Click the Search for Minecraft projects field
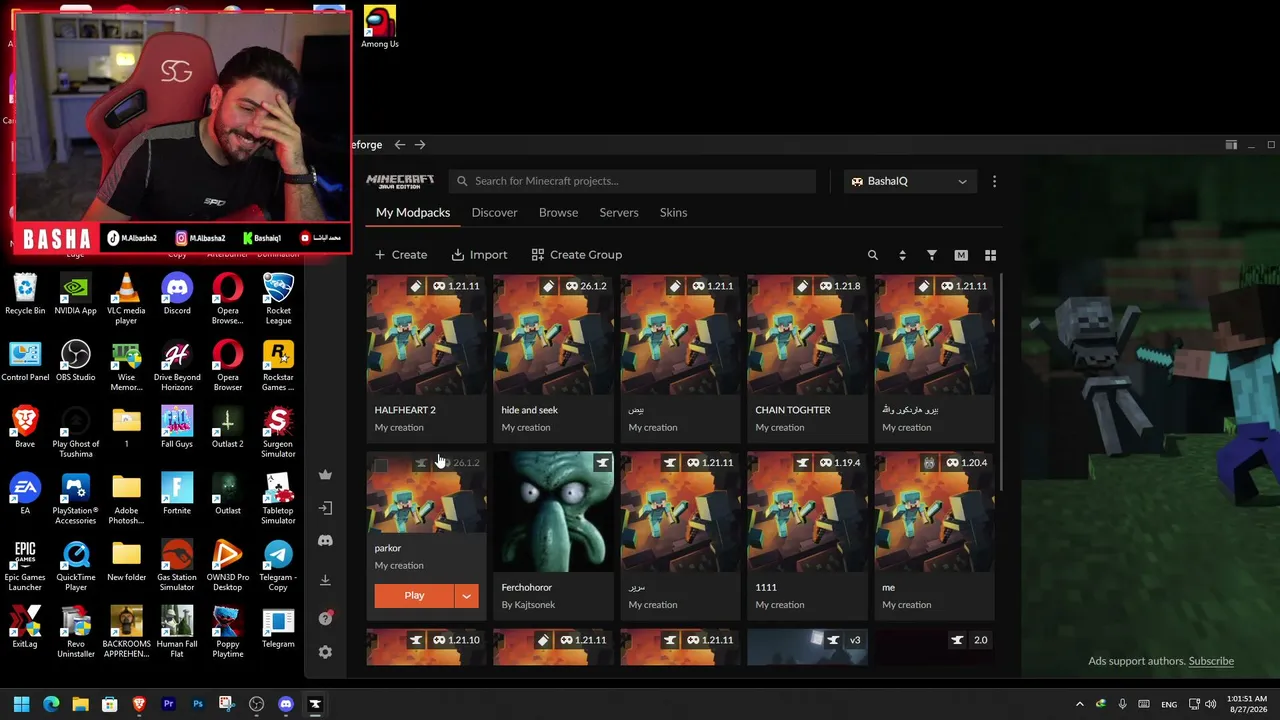The width and height of the screenshot is (1280, 720). pos(632,181)
